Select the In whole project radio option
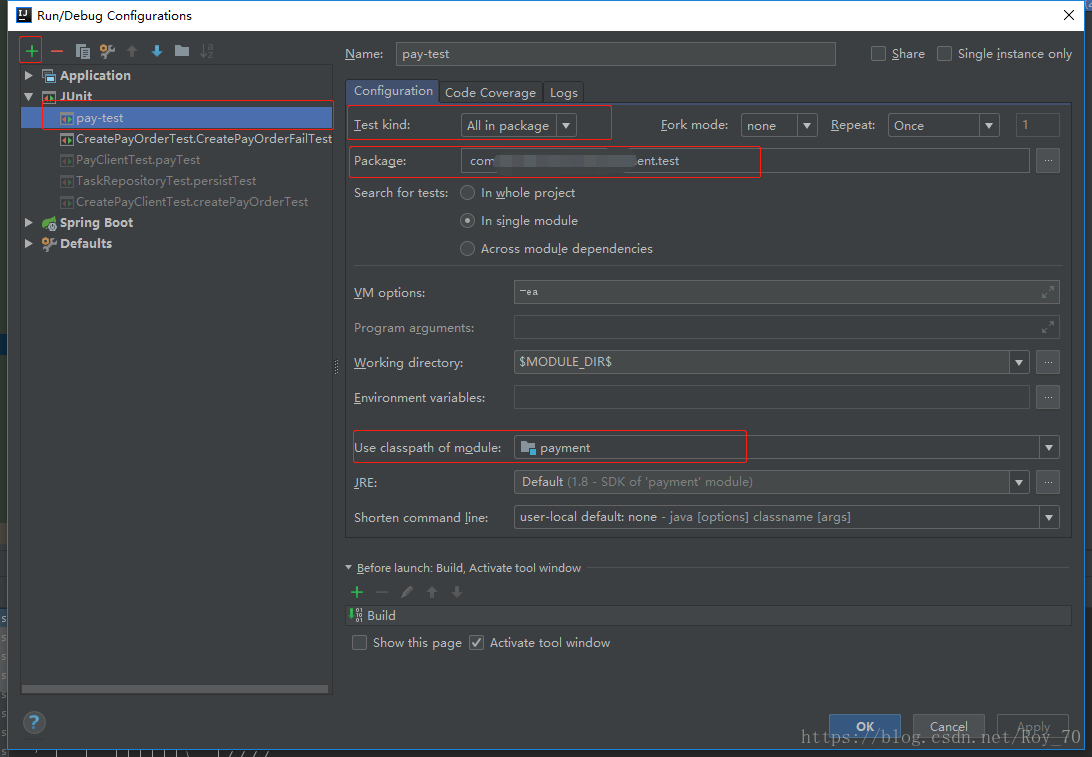 [x=467, y=193]
